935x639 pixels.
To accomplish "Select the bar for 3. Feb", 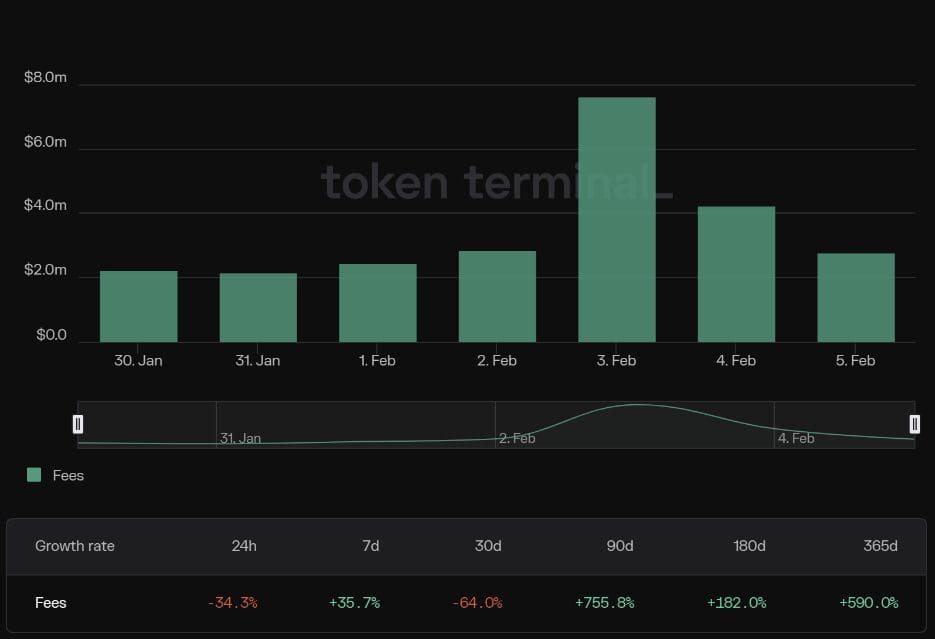I will (616, 215).
